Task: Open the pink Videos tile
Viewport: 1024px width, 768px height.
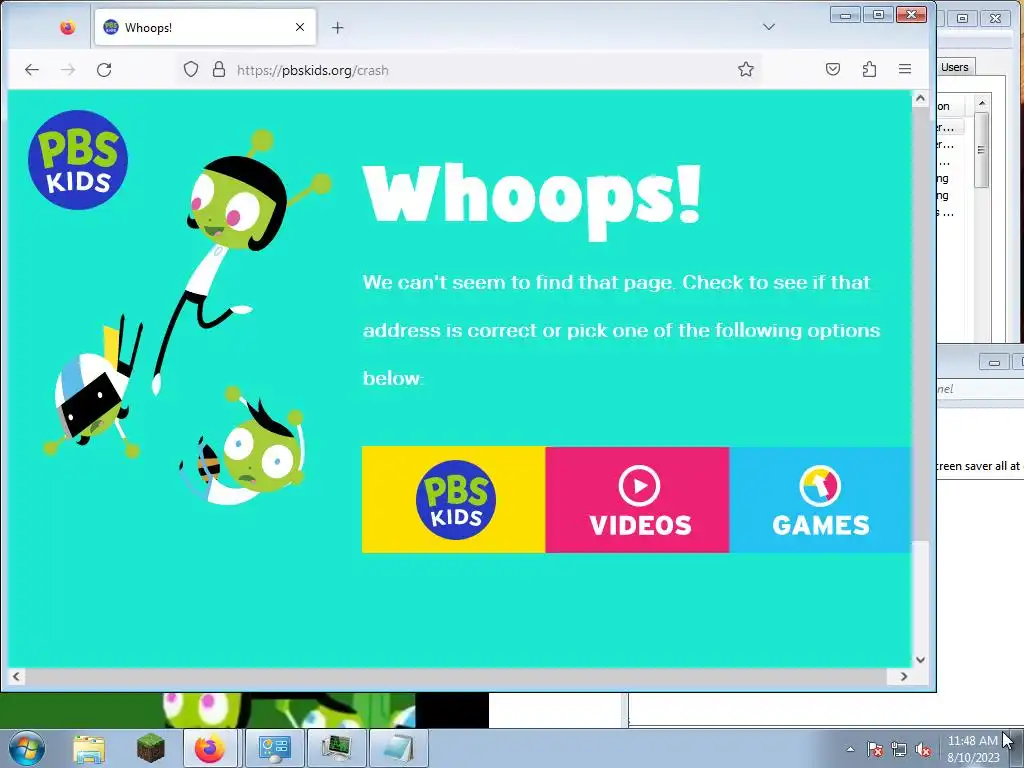Action: [x=637, y=500]
